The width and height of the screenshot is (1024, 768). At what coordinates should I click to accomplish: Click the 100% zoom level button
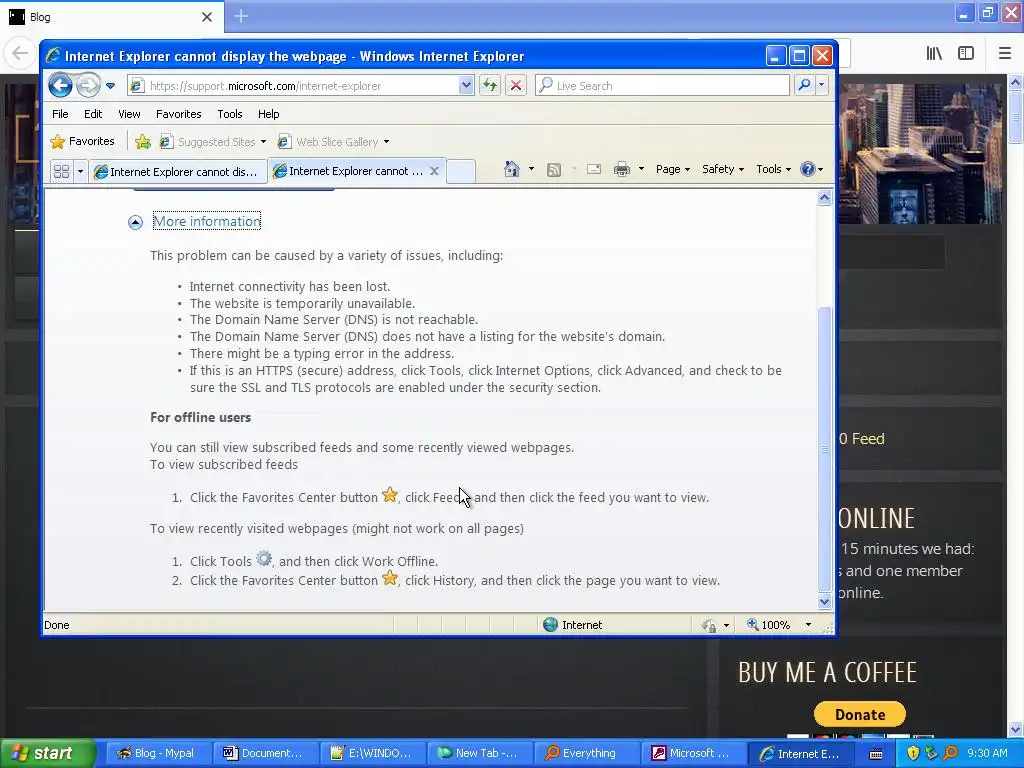769,625
